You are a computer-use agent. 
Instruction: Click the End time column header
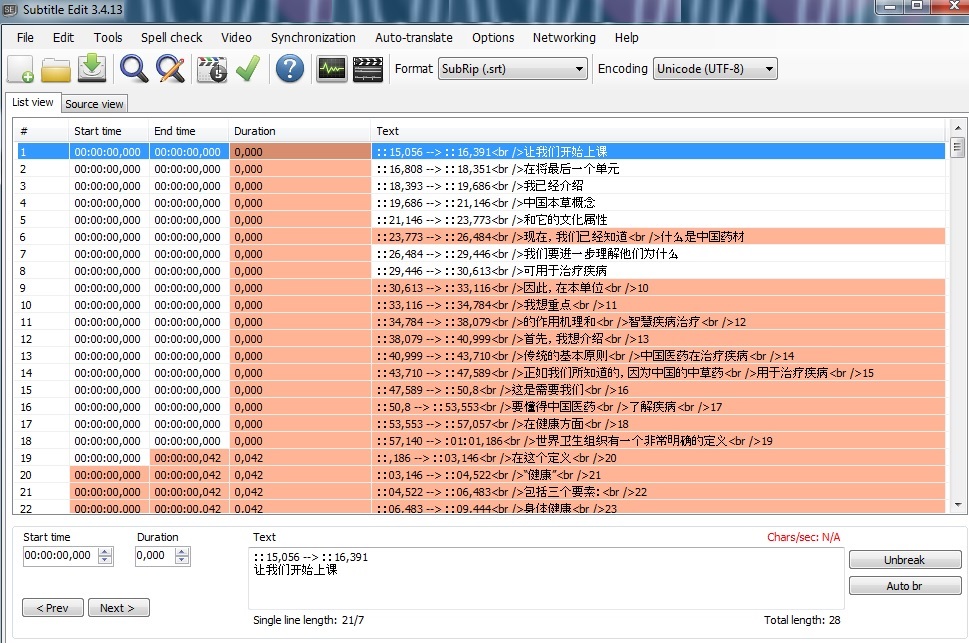click(x=188, y=131)
